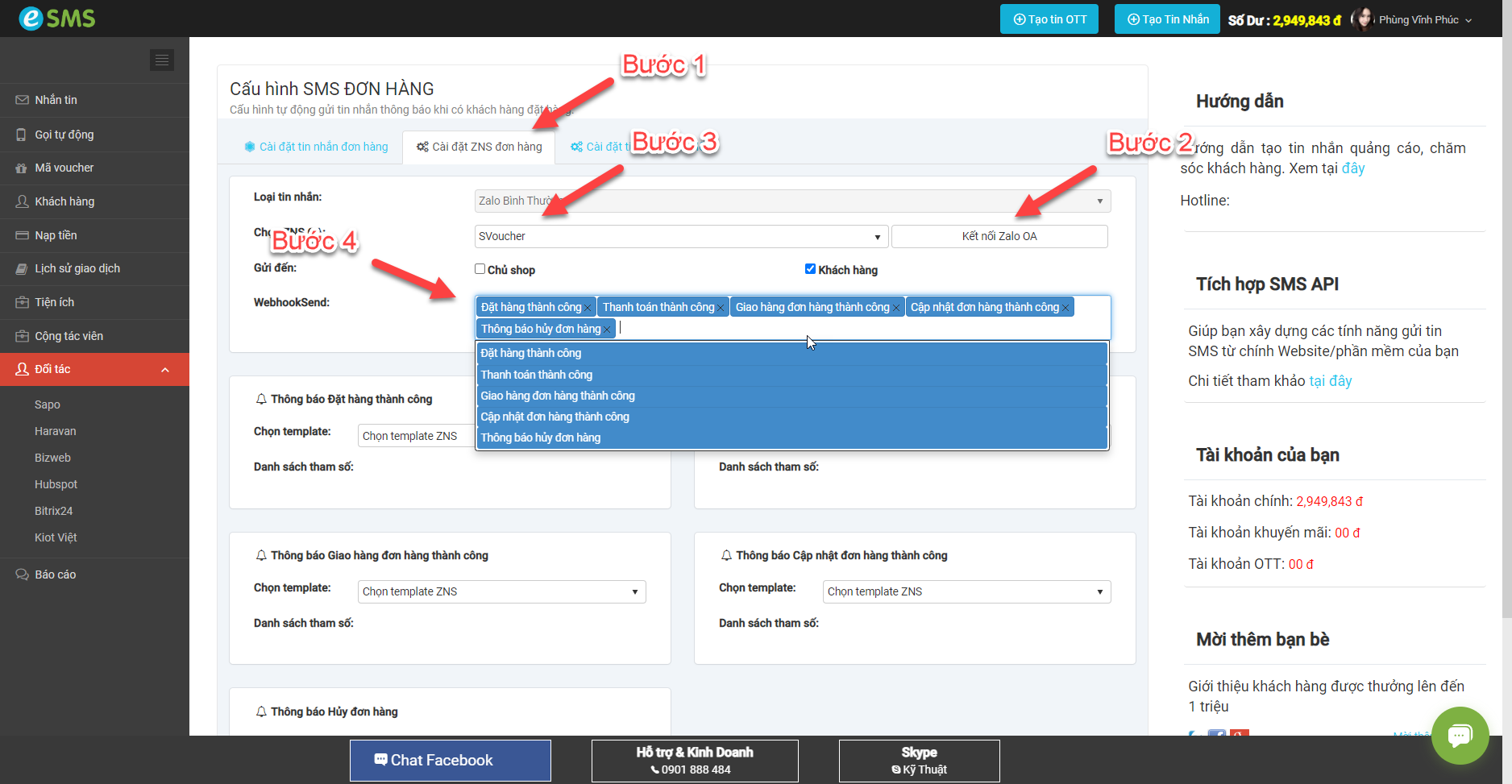Open Lịch sử giao dịch in sidebar
Image resolution: width=1512 pixels, height=784 pixels.
coord(77,268)
